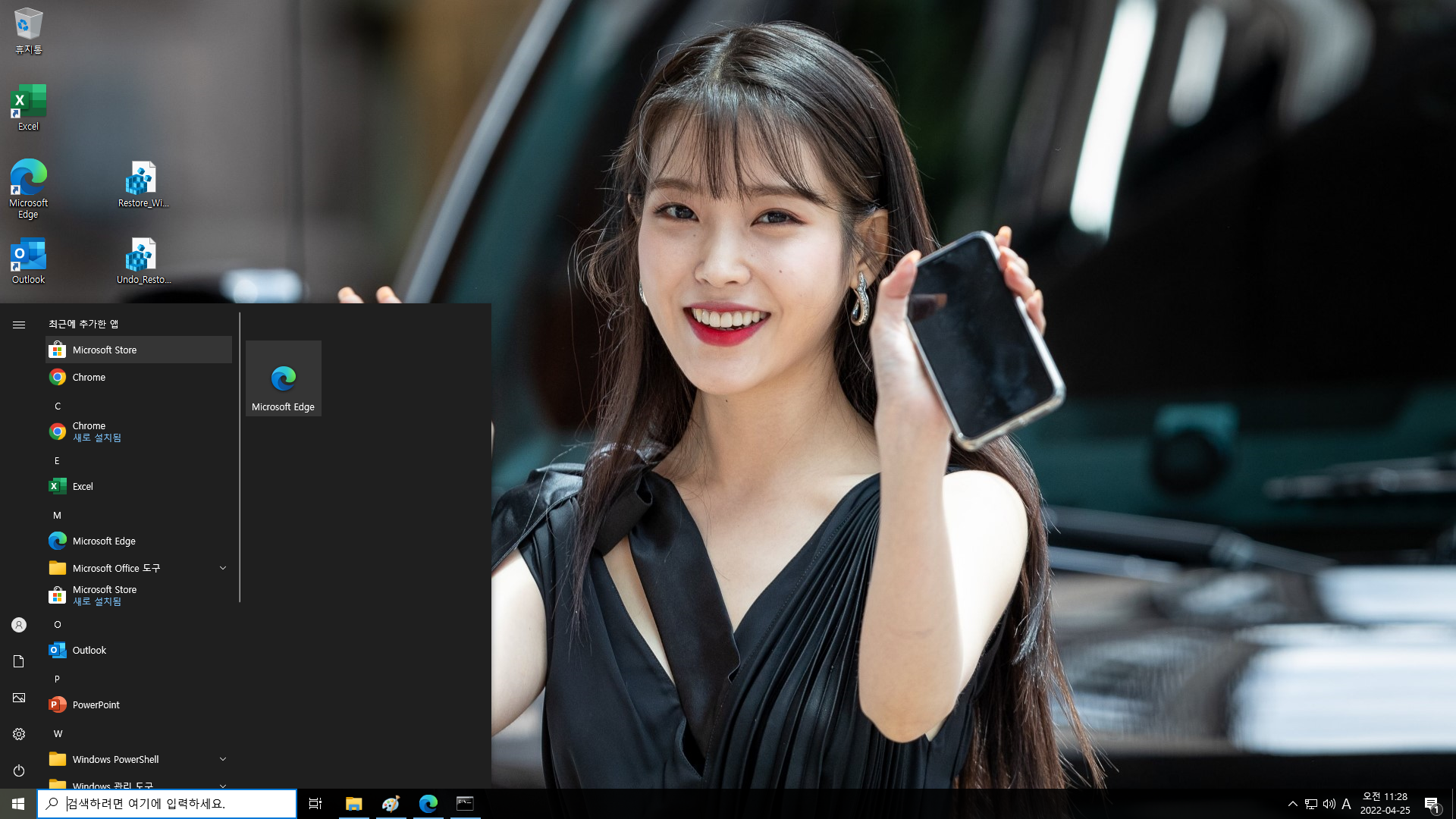Screen dimensions: 1456x819
Task: Expand the Windows 관리 도구 folder
Action: coord(139,783)
